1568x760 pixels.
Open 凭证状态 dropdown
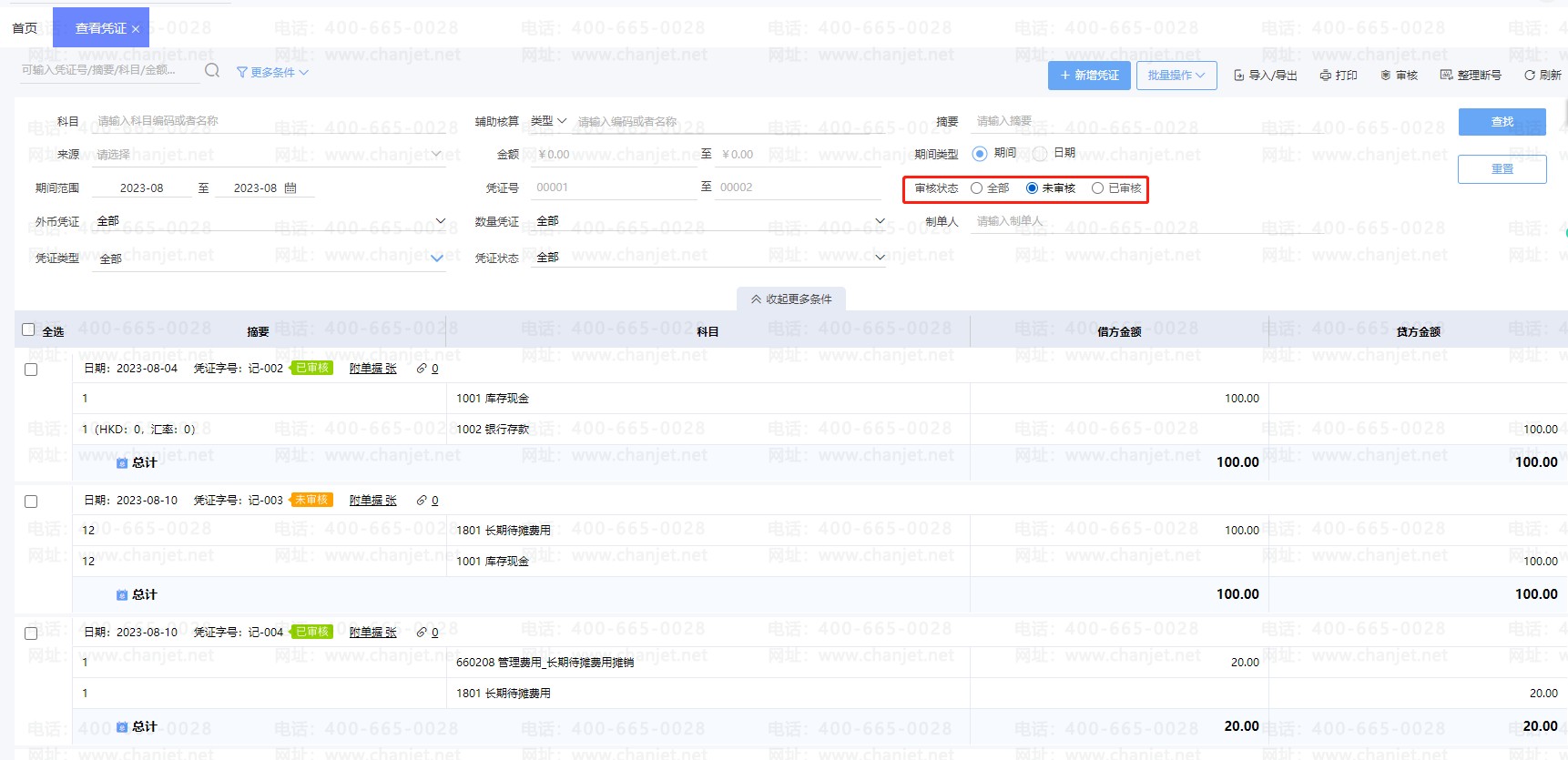708,258
